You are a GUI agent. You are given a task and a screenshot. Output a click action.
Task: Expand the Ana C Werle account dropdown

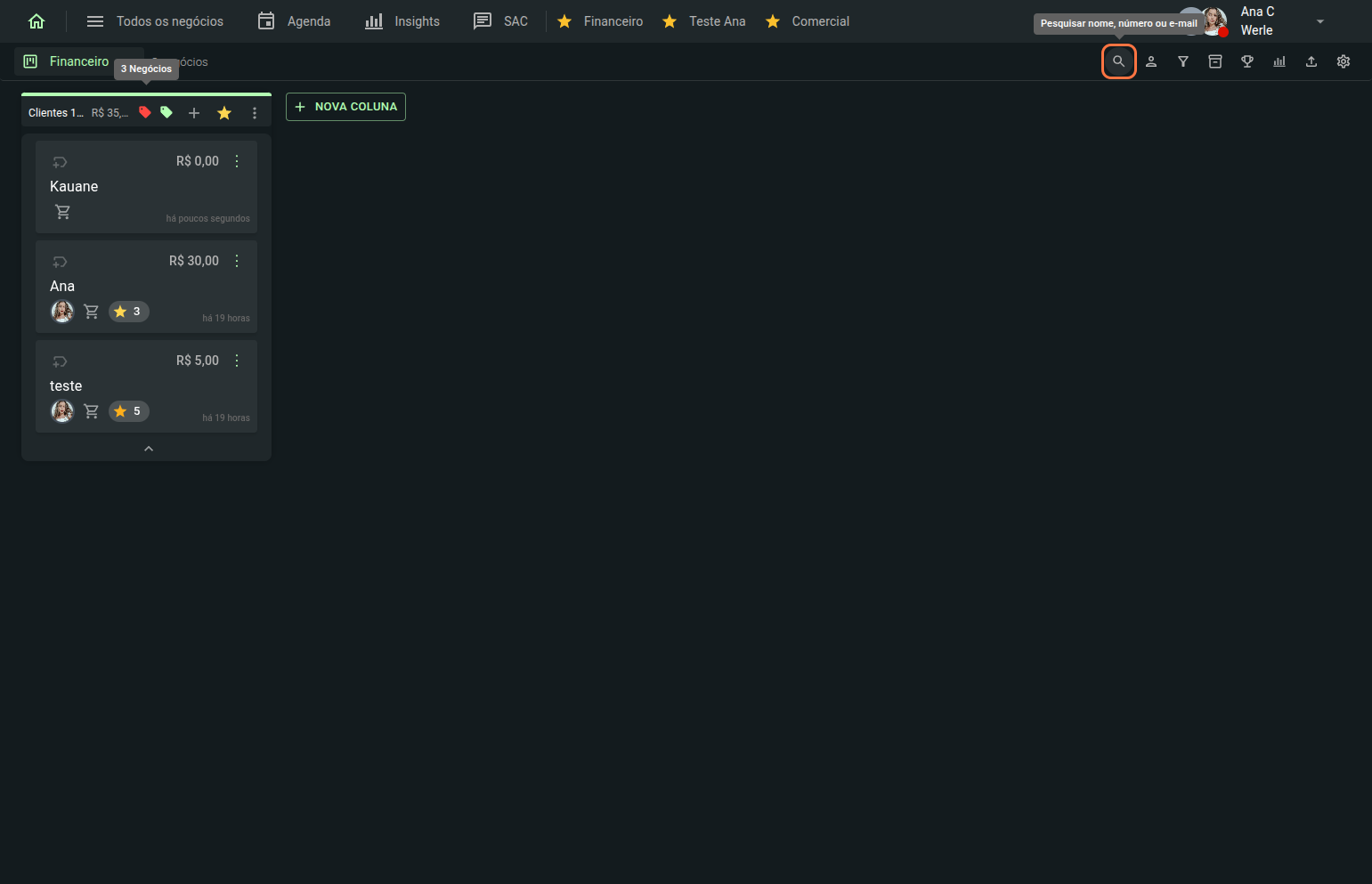[x=1320, y=21]
